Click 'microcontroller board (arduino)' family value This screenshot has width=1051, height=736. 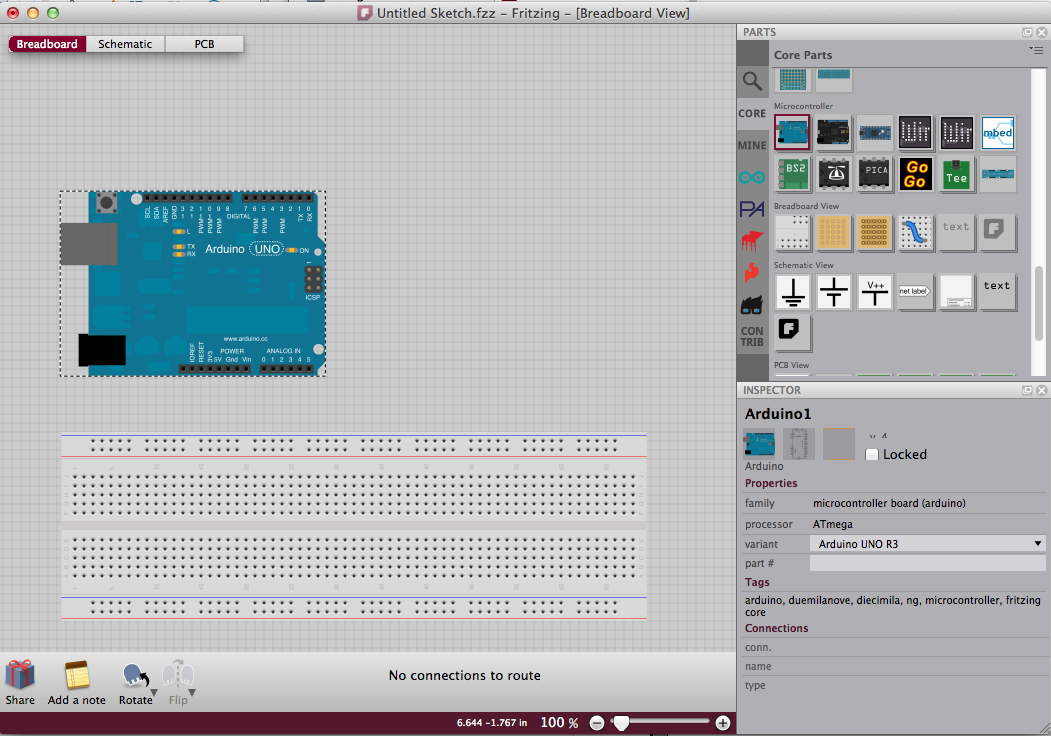889,503
